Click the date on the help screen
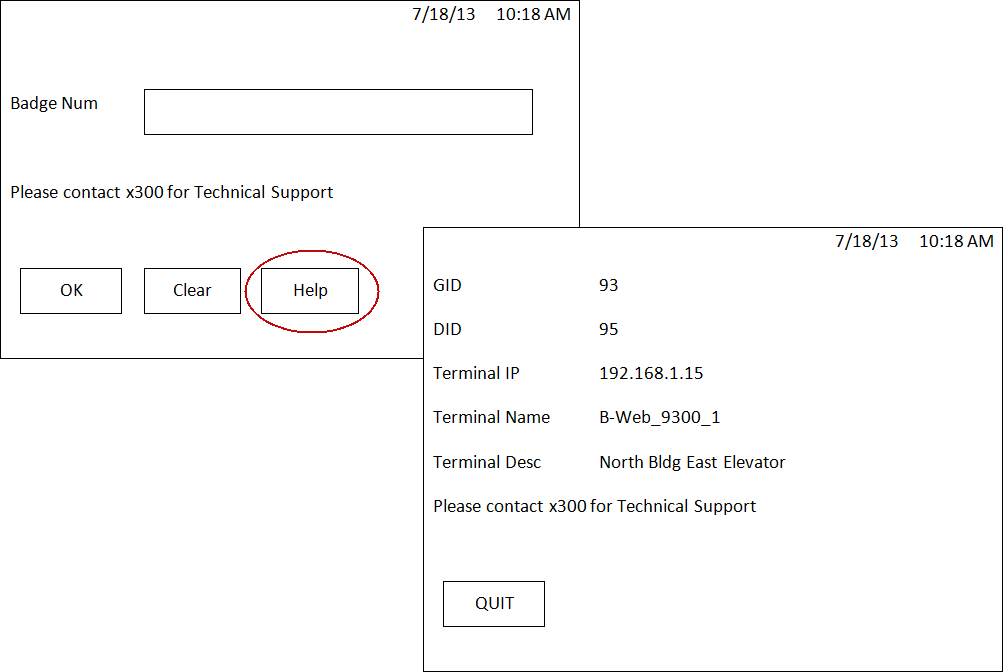The image size is (1003, 672). point(867,242)
